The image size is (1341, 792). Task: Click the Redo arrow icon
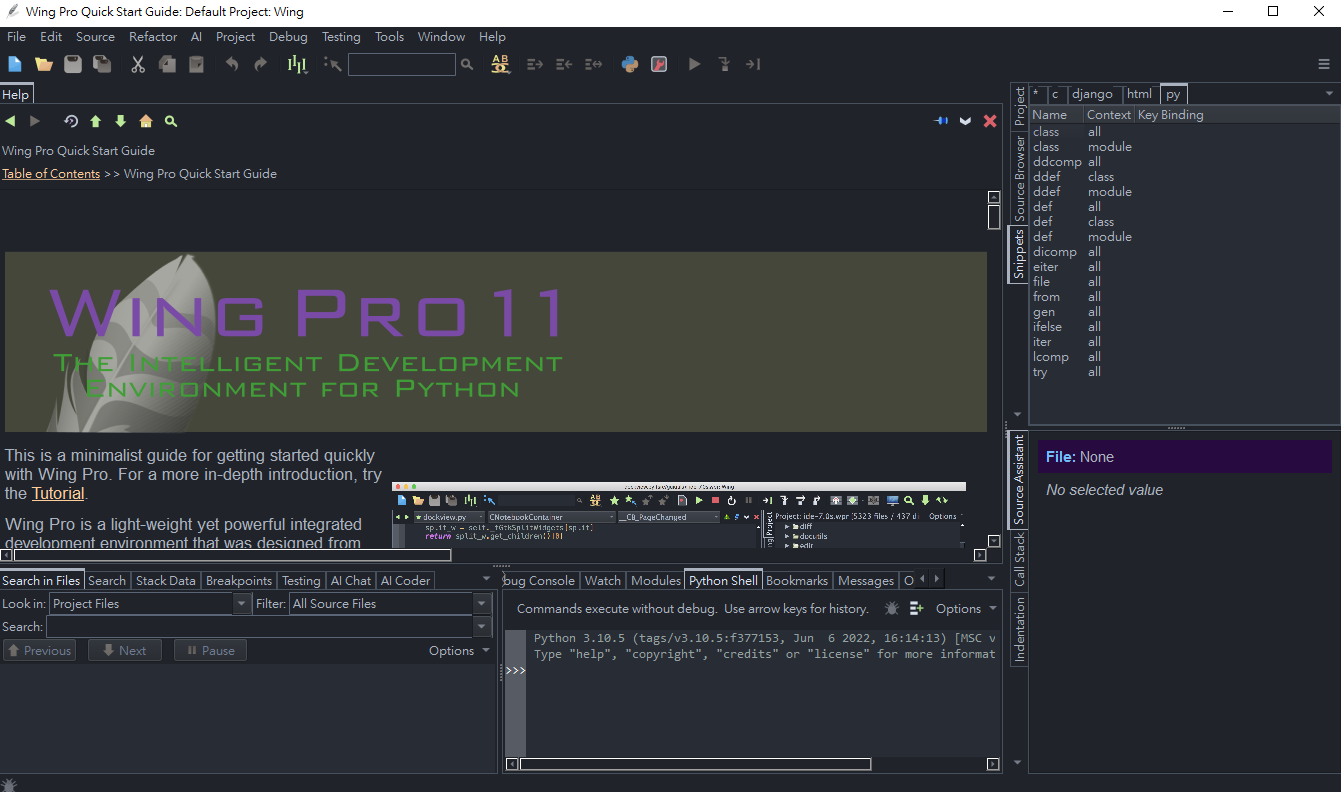click(x=261, y=64)
